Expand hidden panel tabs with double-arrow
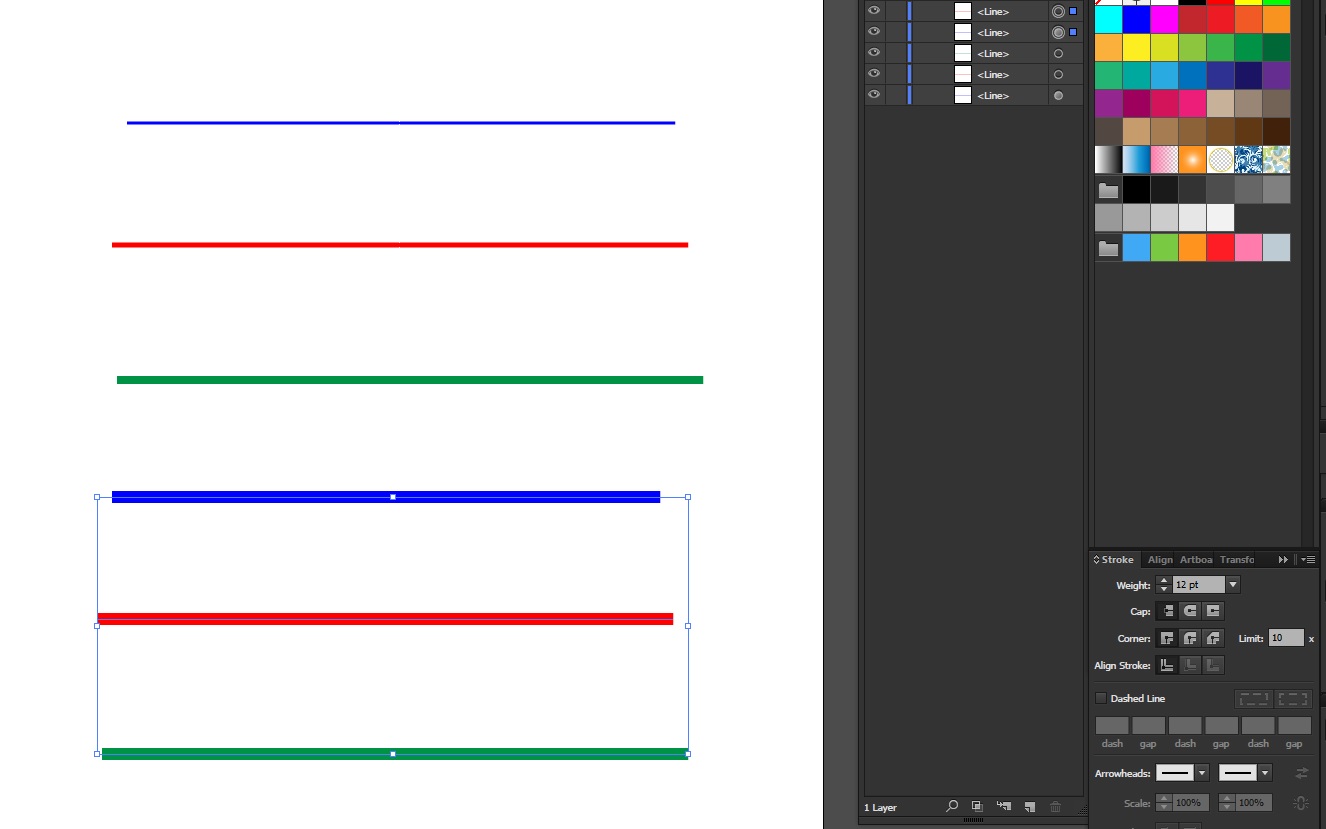 [1284, 559]
